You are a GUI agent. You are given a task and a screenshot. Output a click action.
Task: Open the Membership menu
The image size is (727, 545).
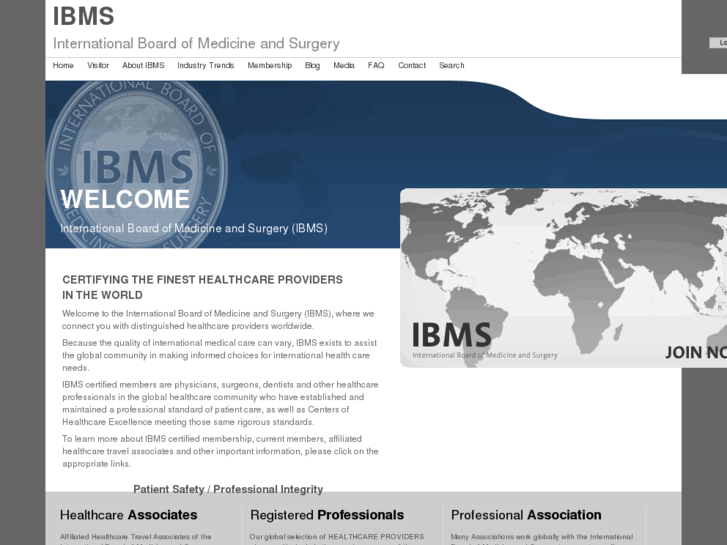269,65
